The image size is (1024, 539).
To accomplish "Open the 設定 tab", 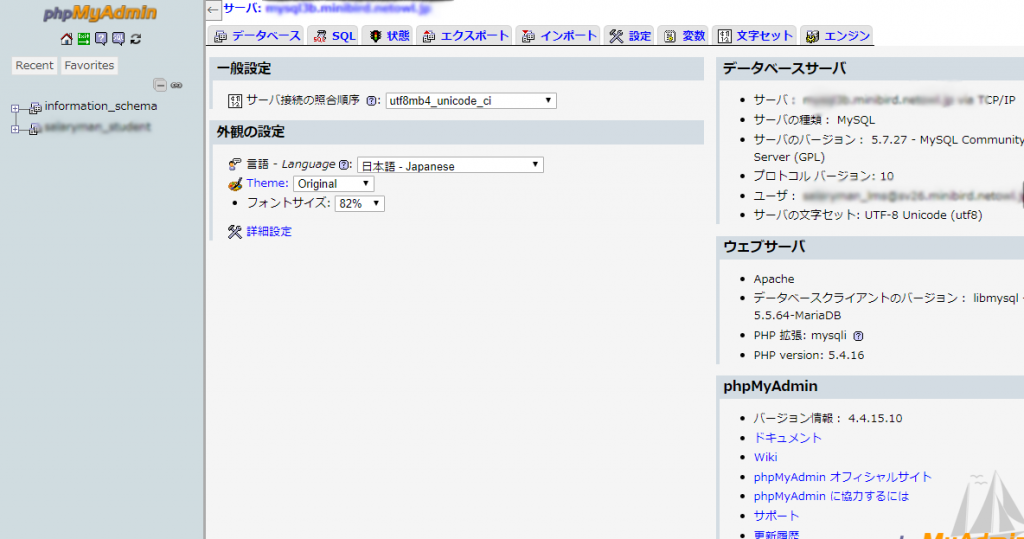I will pyautogui.click(x=630, y=36).
